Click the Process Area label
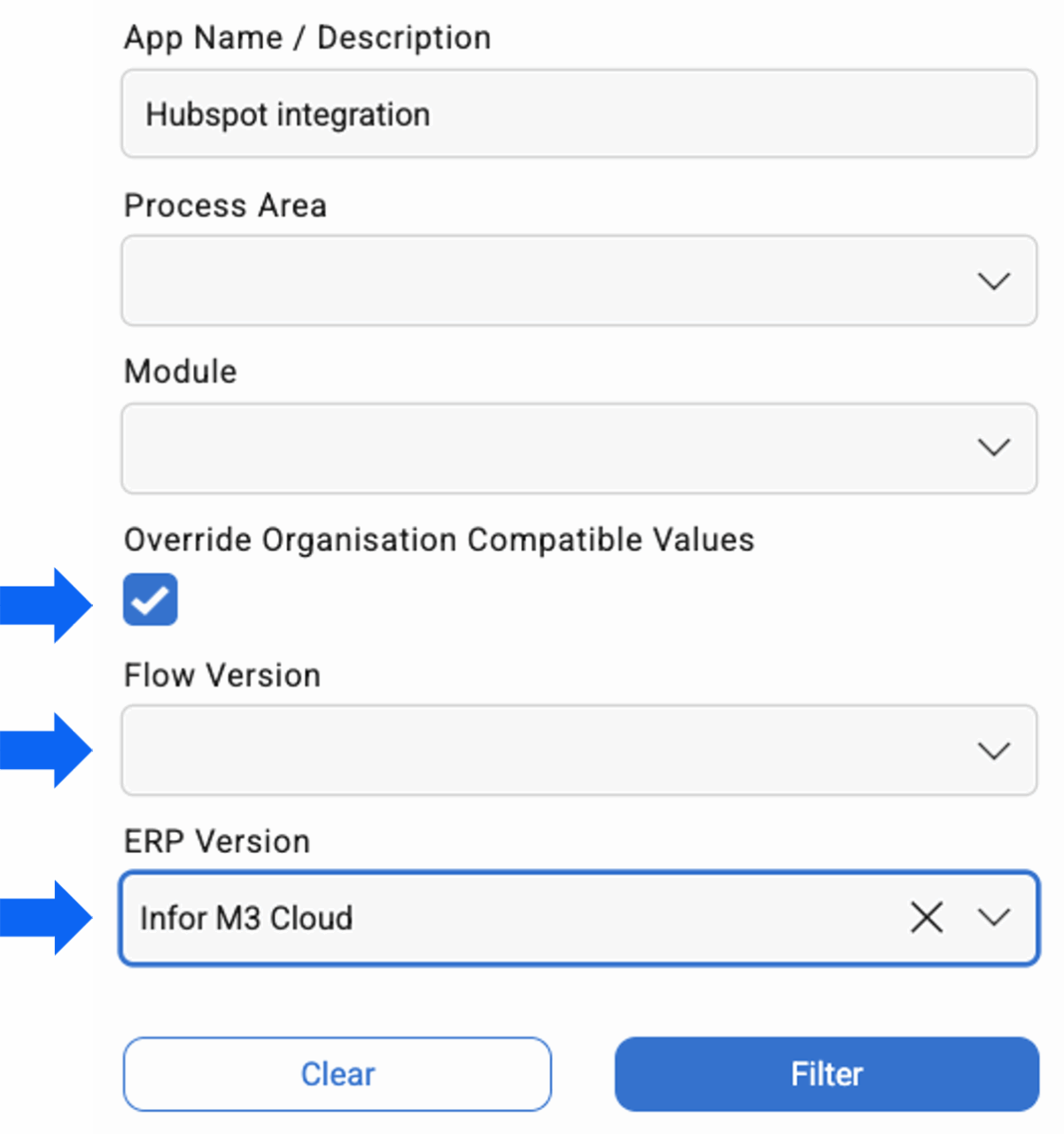1064x1134 pixels. (225, 206)
